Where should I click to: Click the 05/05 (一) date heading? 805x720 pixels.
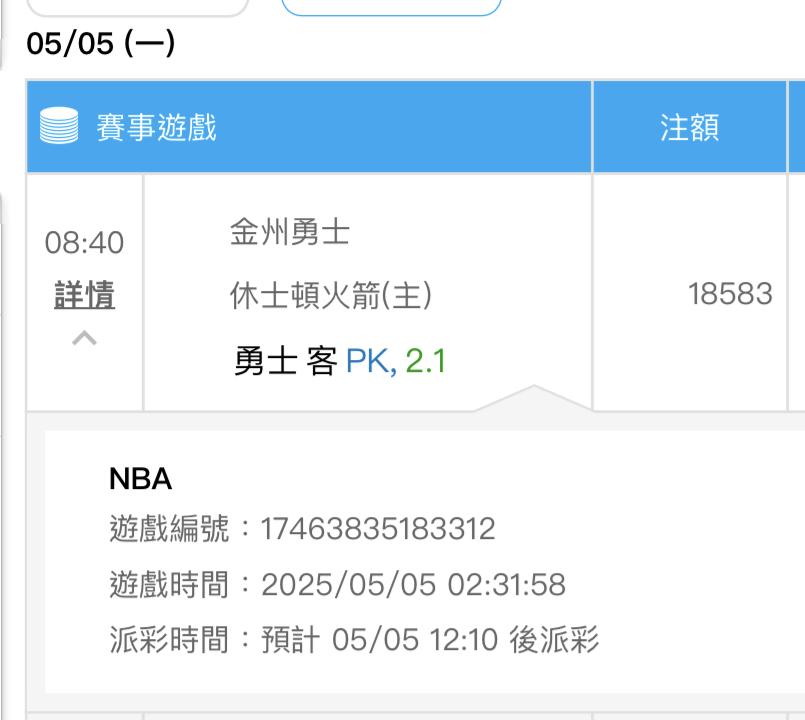point(101,46)
